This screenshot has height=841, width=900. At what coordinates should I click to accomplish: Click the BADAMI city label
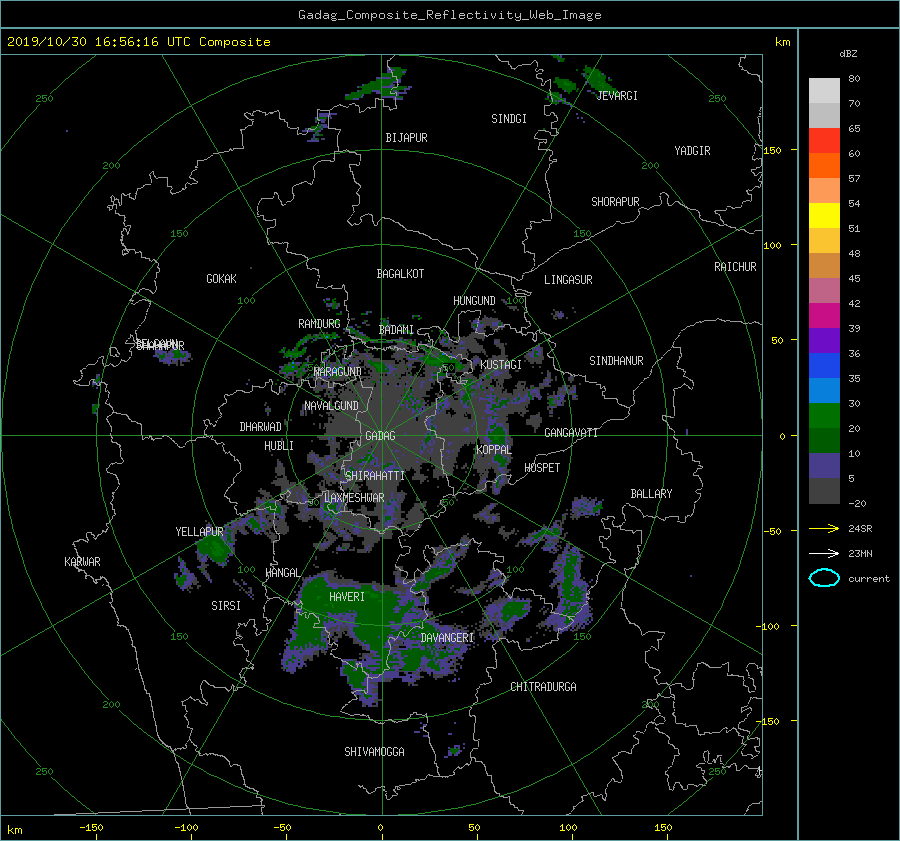point(396,330)
